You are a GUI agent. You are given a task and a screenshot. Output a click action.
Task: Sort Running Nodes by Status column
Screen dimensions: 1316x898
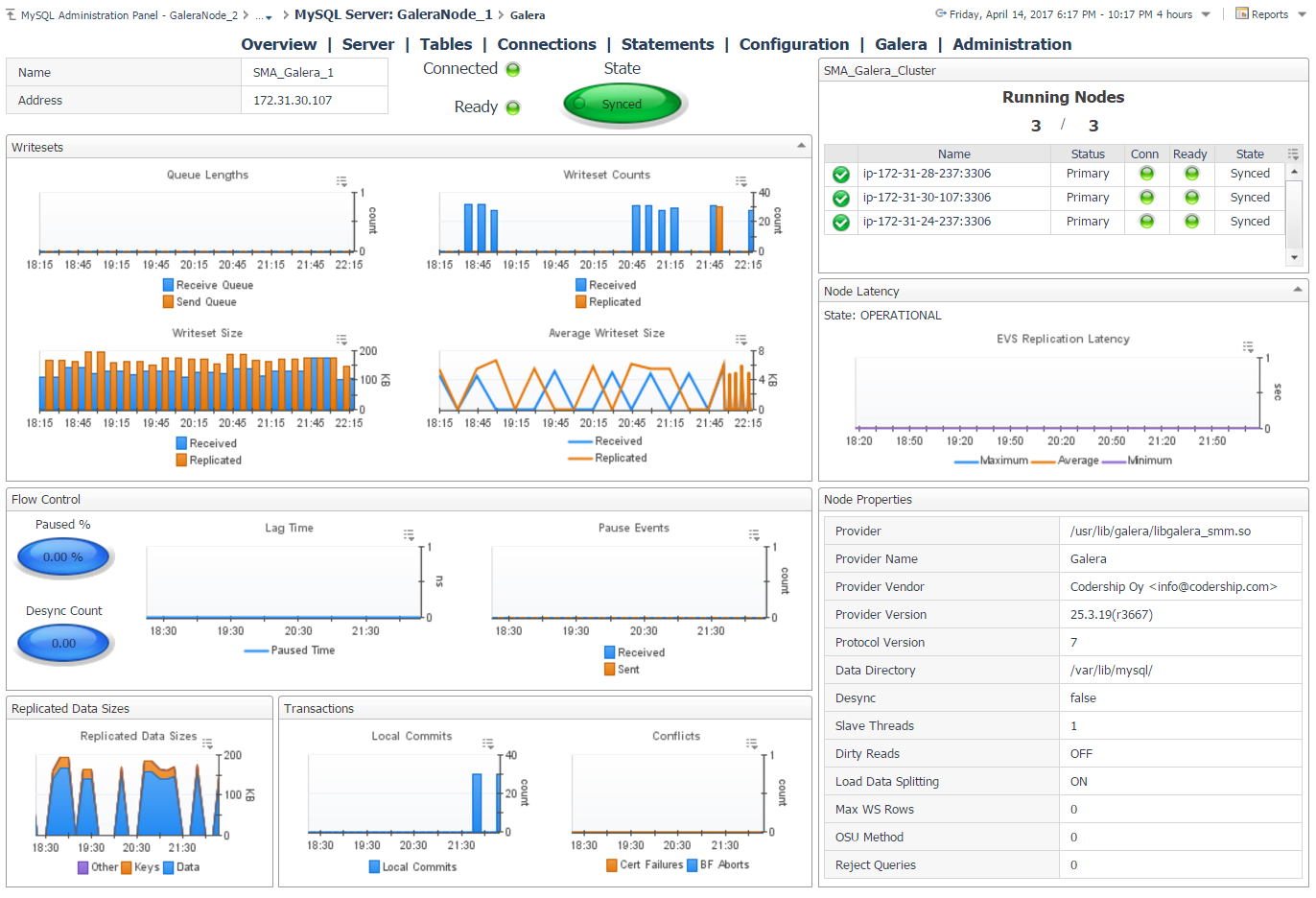click(1088, 154)
